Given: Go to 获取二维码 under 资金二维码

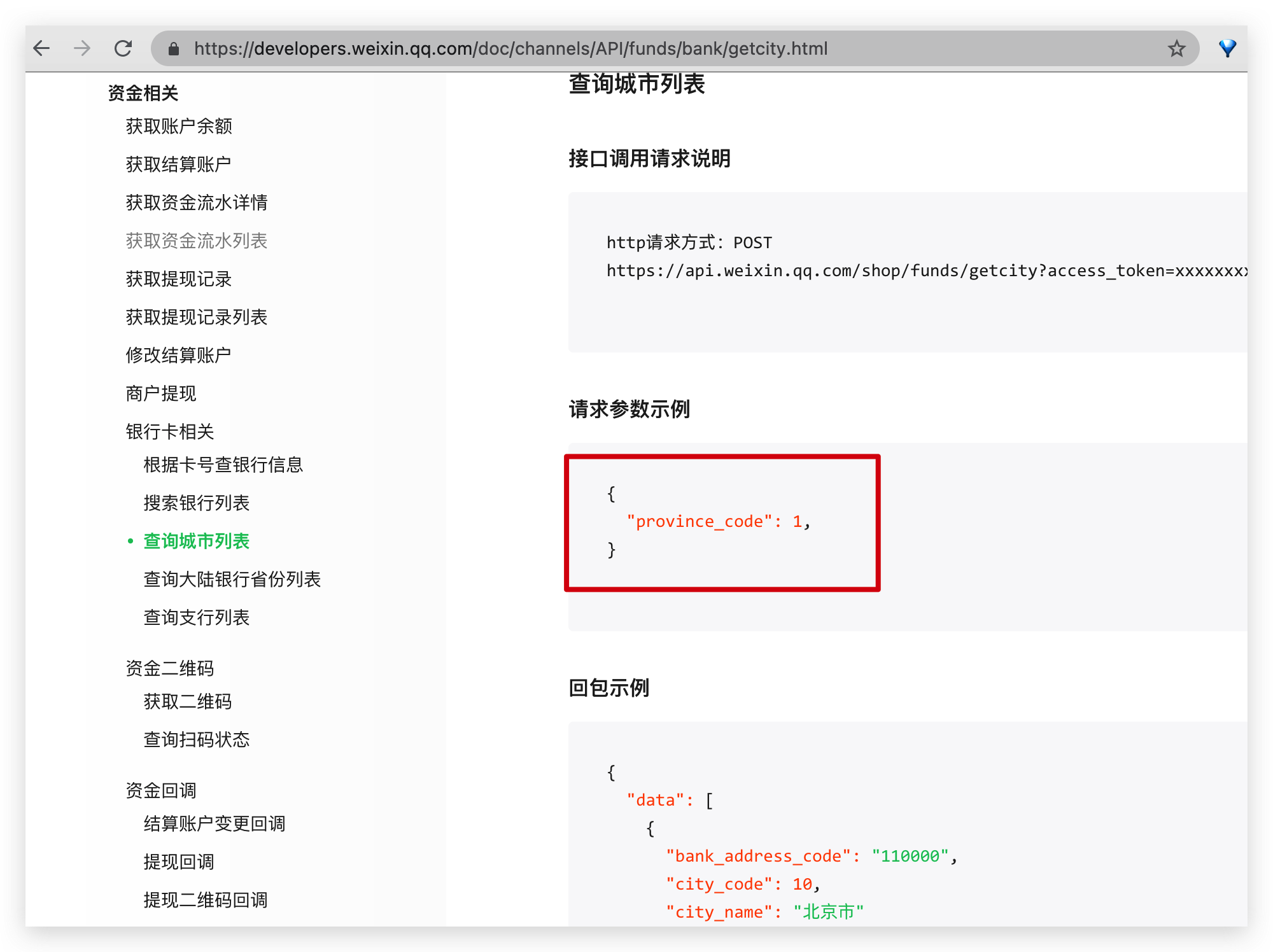Looking at the screenshot, I should click(187, 702).
